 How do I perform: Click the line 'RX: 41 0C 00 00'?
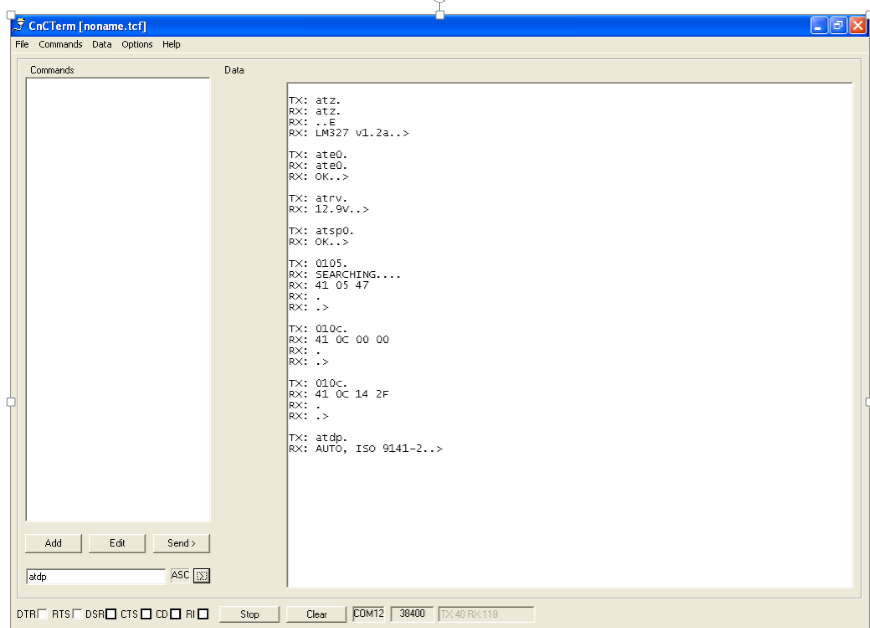pyautogui.click(x=339, y=340)
